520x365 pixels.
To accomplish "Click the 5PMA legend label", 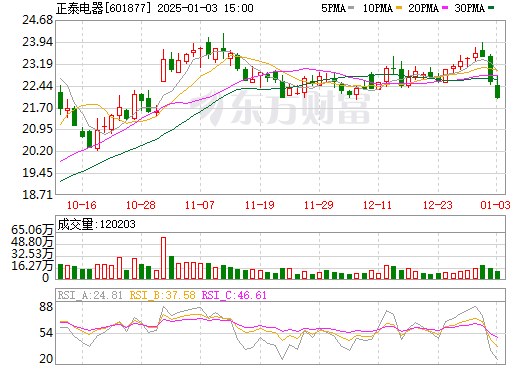I will coord(333,8).
